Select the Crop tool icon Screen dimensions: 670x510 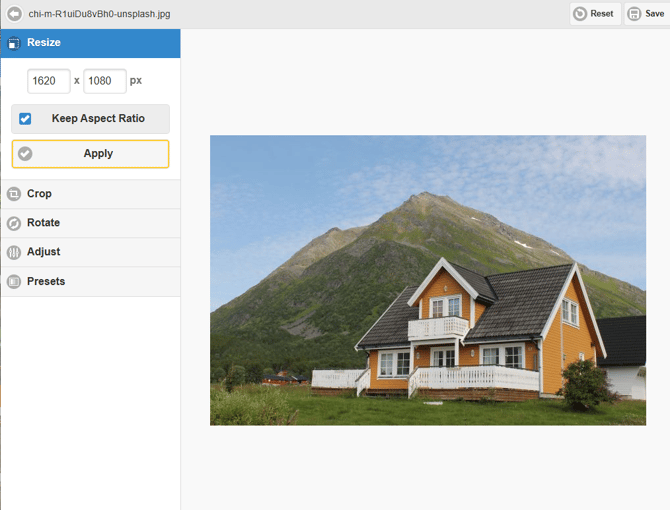coord(14,194)
